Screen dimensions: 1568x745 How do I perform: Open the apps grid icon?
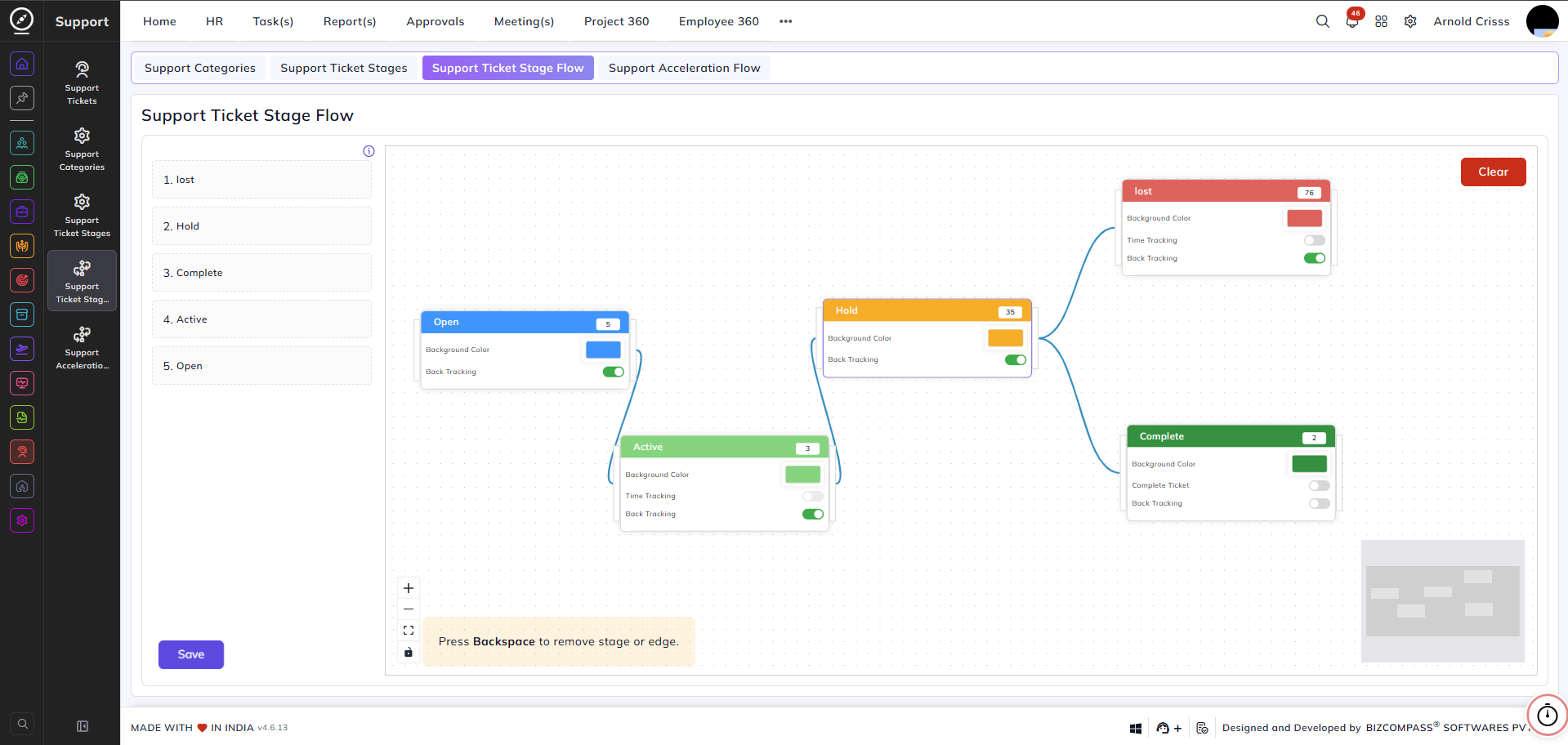pyautogui.click(x=1381, y=21)
